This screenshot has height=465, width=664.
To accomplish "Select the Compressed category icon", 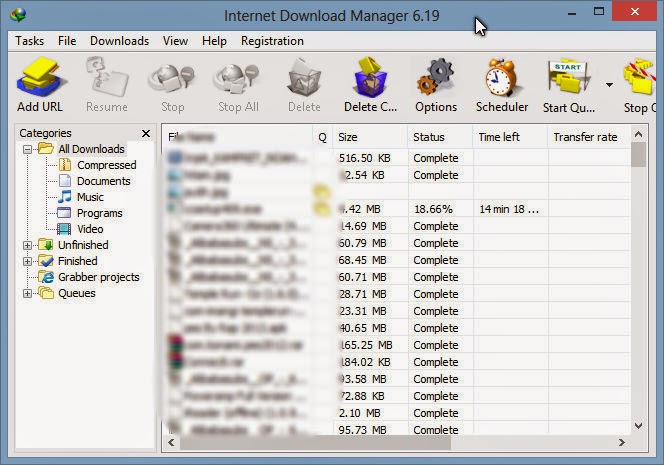I will [65, 165].
